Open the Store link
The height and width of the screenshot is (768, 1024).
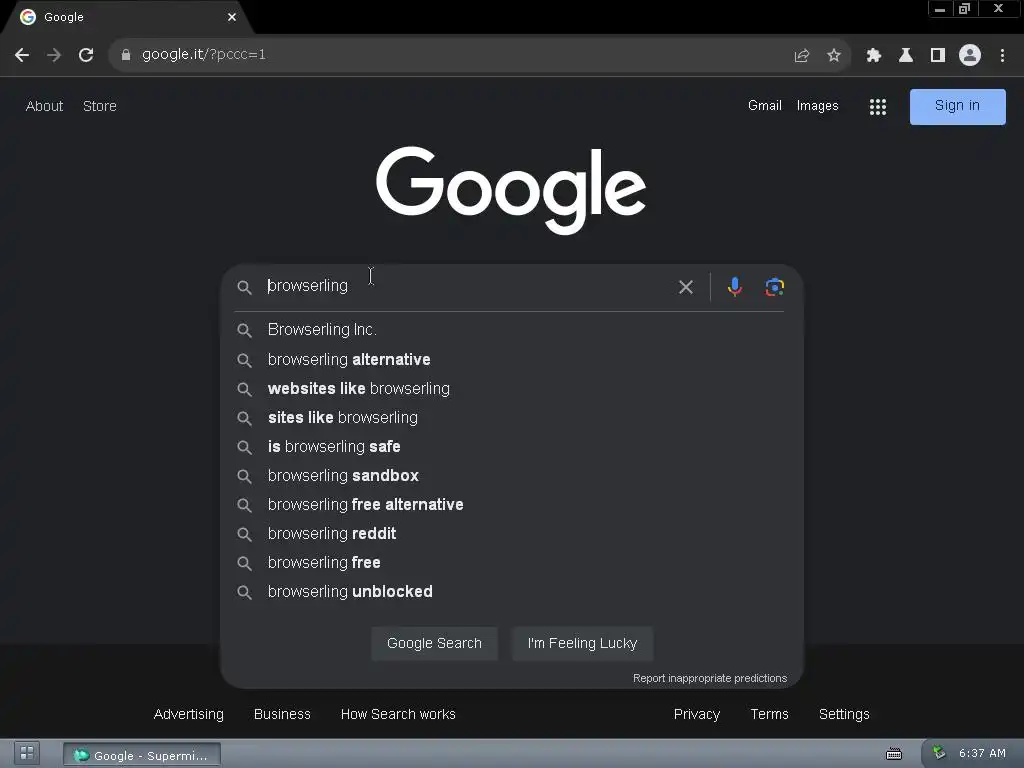100,106
